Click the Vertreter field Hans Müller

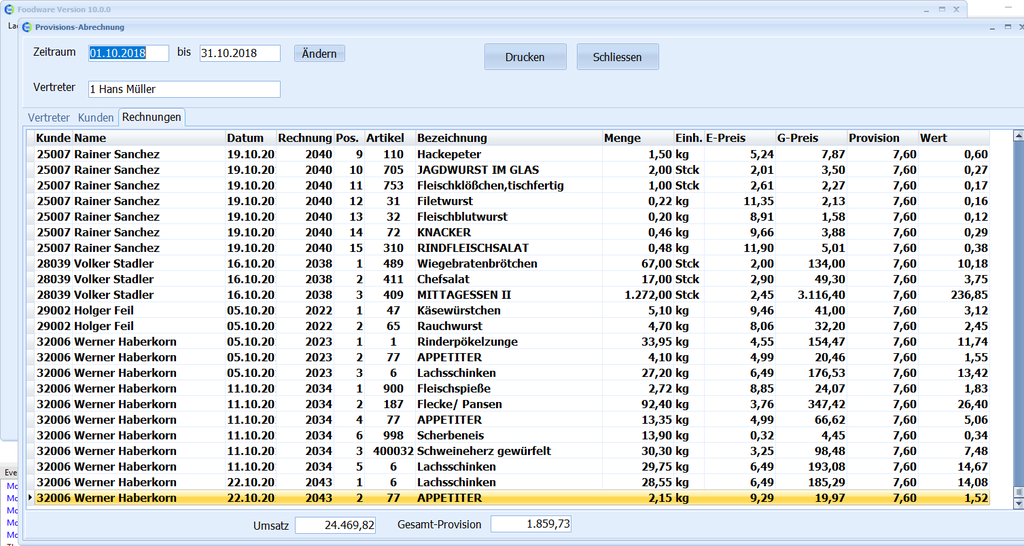click(183, 89)
